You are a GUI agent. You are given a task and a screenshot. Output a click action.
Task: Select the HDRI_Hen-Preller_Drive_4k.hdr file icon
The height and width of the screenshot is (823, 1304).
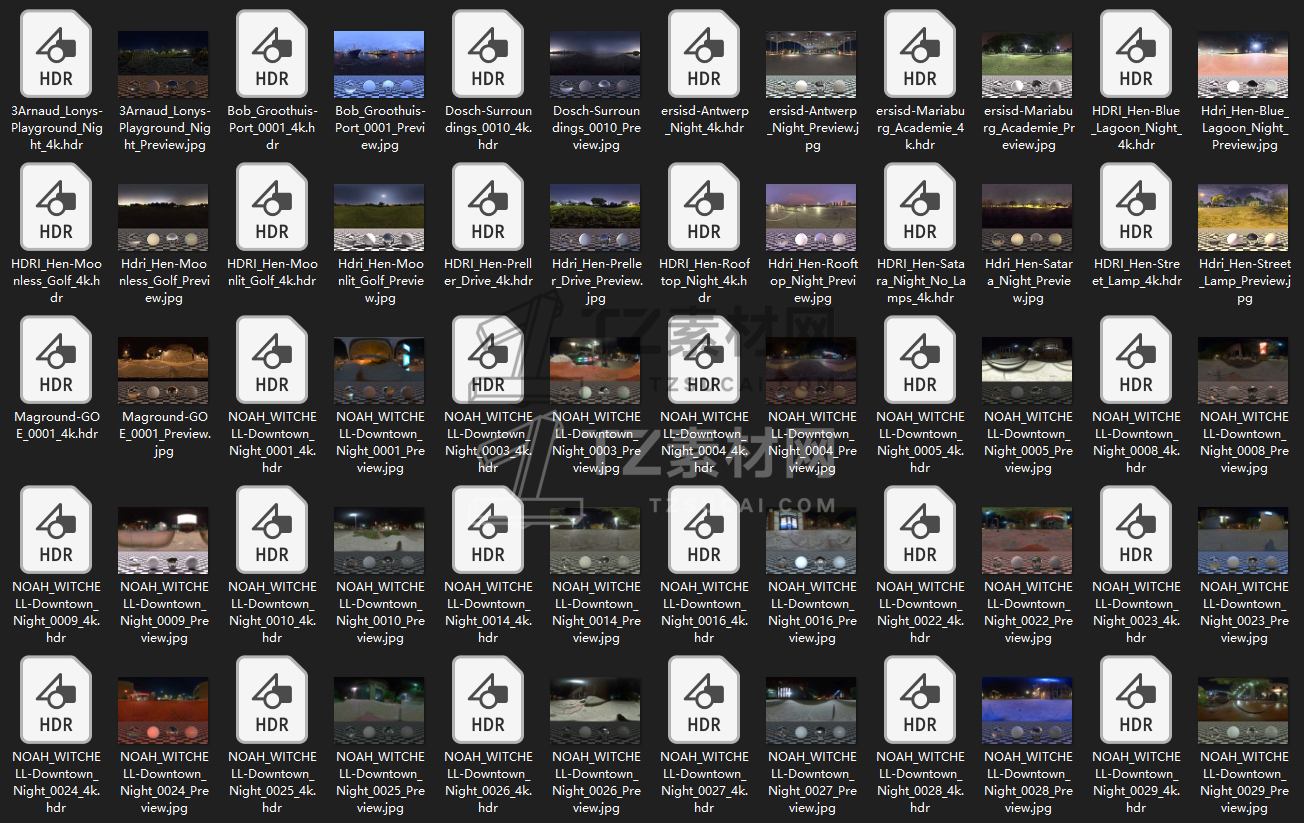coord(488,207)
